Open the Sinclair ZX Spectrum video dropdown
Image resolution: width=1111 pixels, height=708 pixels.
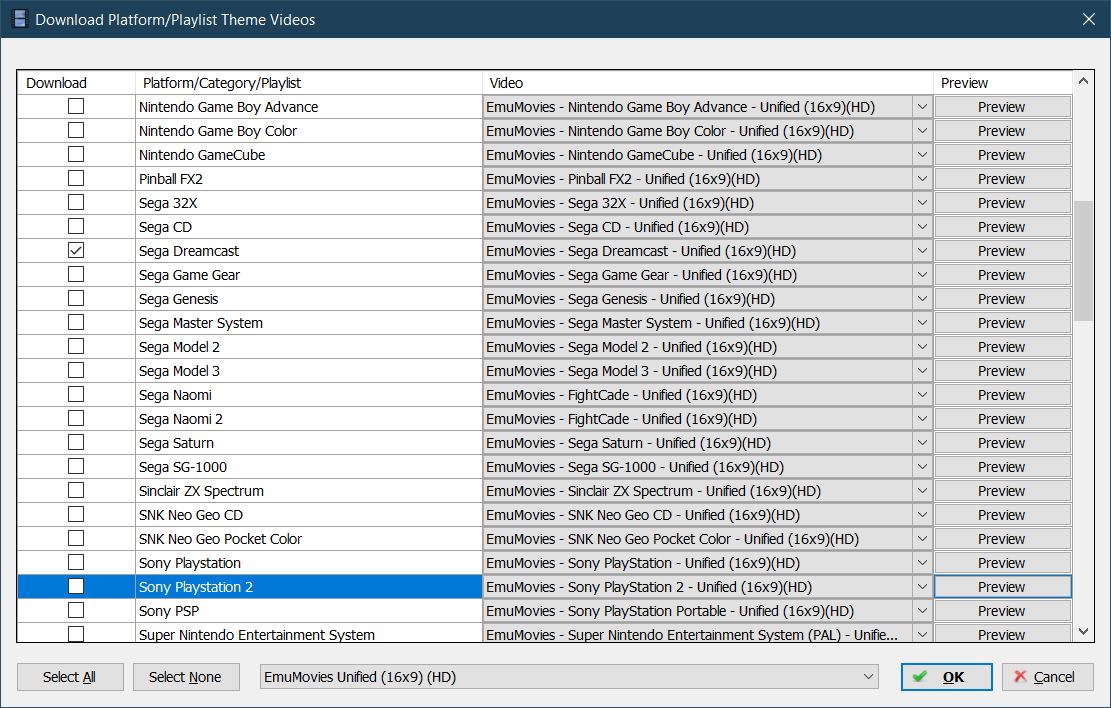coord(922,490)
